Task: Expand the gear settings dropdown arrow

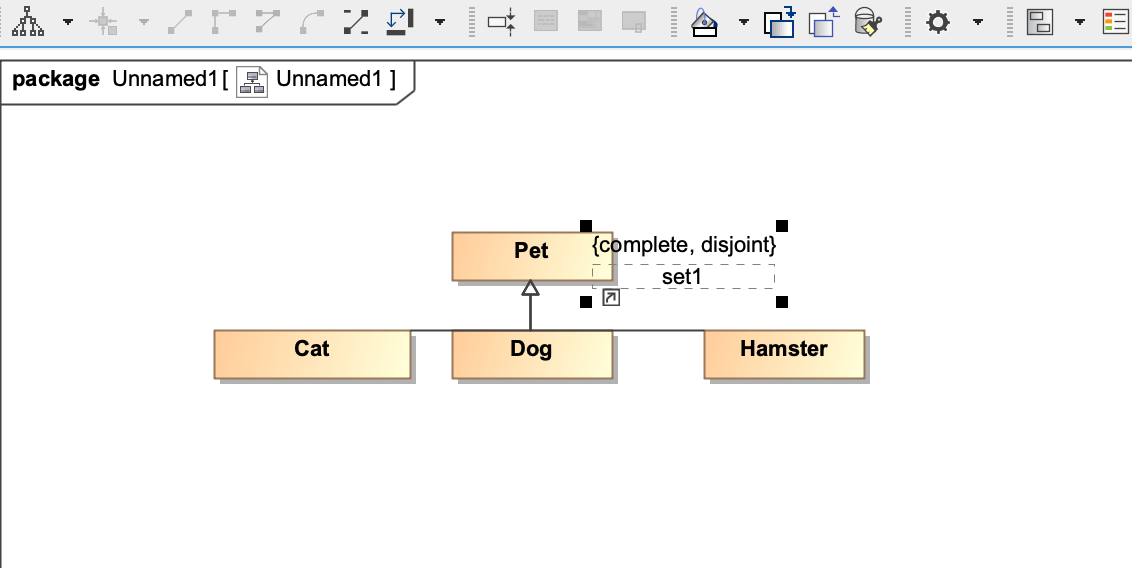Action: 978,22
